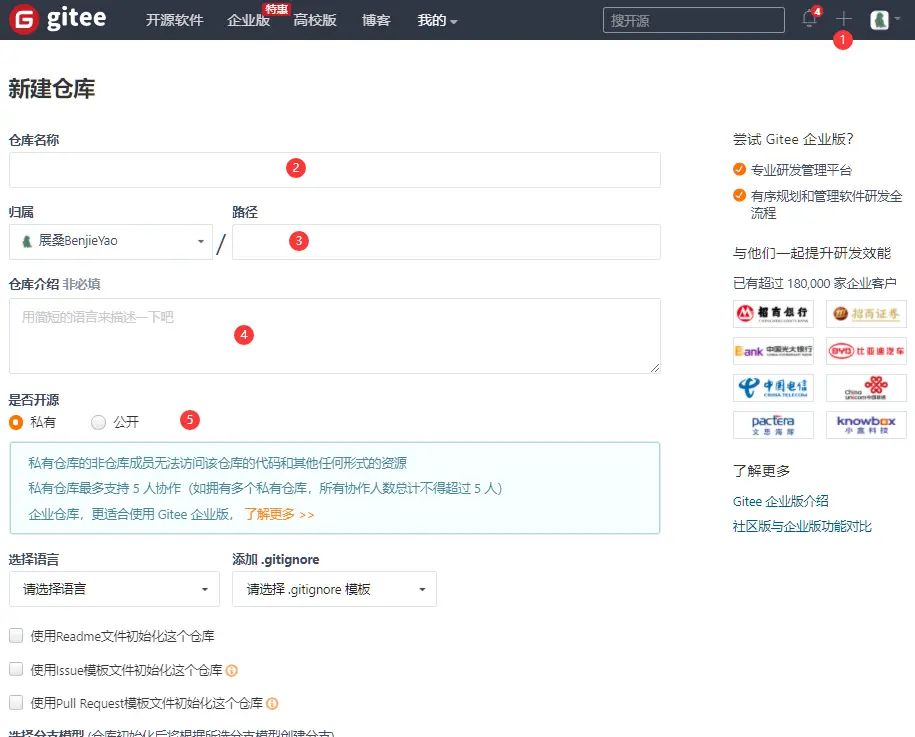Click the knowbox 小盒科技 logo

tap(866, 424)
